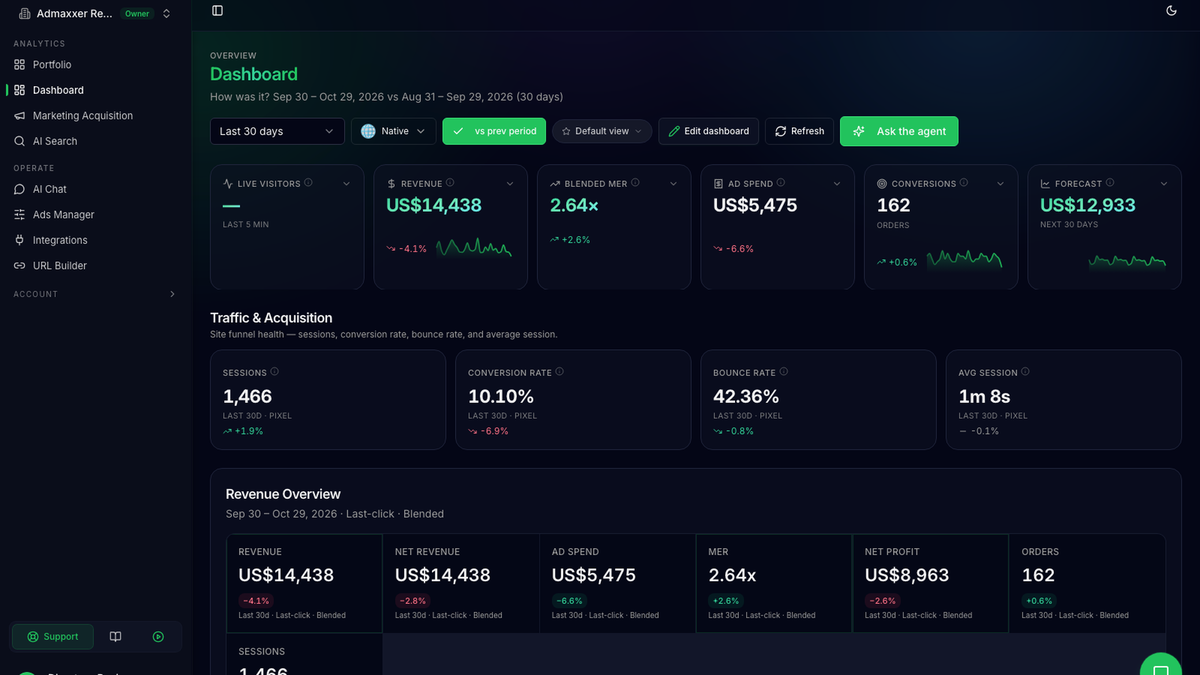Image resolution: width=1200 pixels, height=675 pixels.
Task: Click the pulse icon on Live Visitors
Action: click(228, 184)
